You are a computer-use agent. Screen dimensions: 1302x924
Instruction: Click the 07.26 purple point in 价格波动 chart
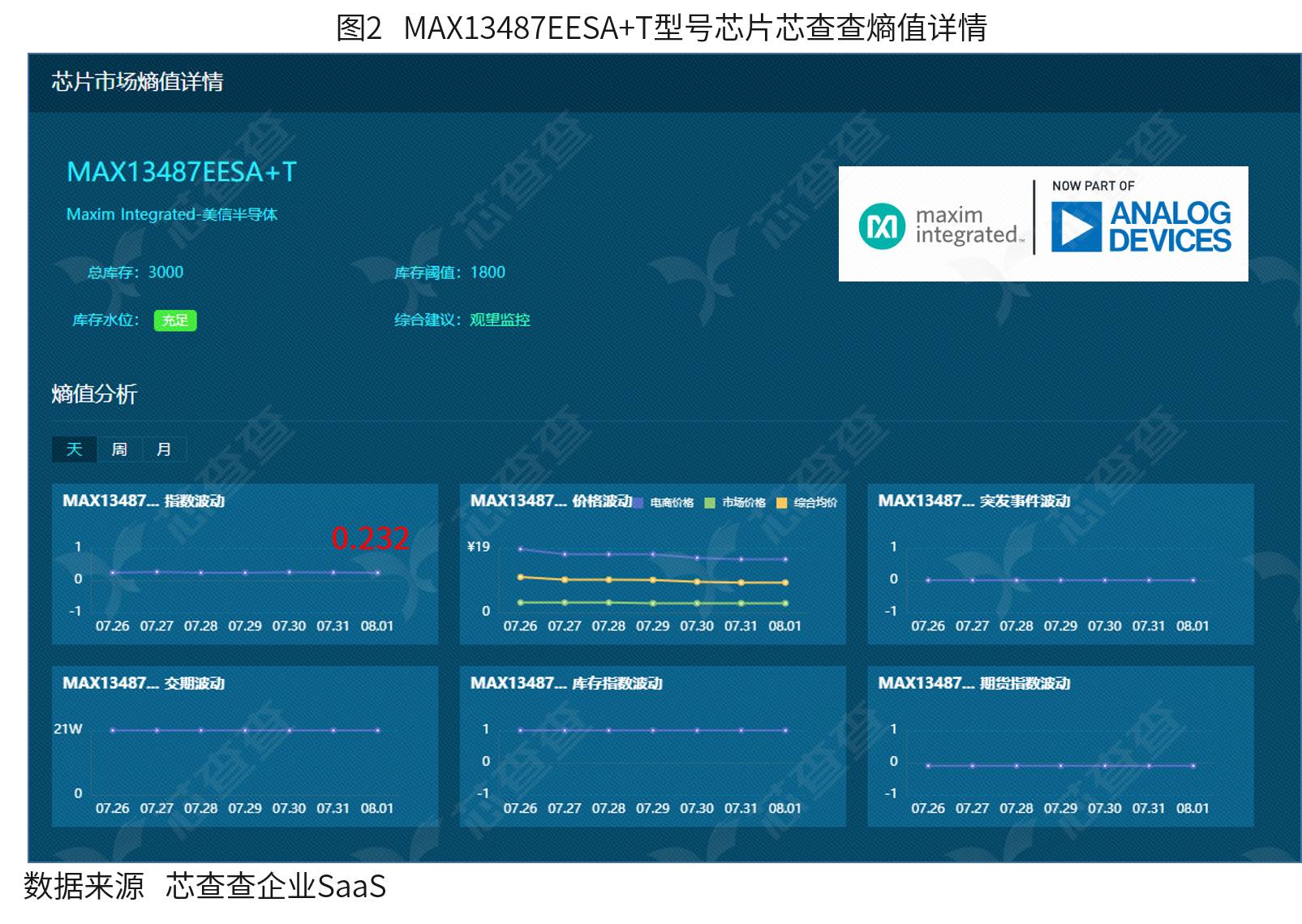pyautogui.click(x=520, y=549)
